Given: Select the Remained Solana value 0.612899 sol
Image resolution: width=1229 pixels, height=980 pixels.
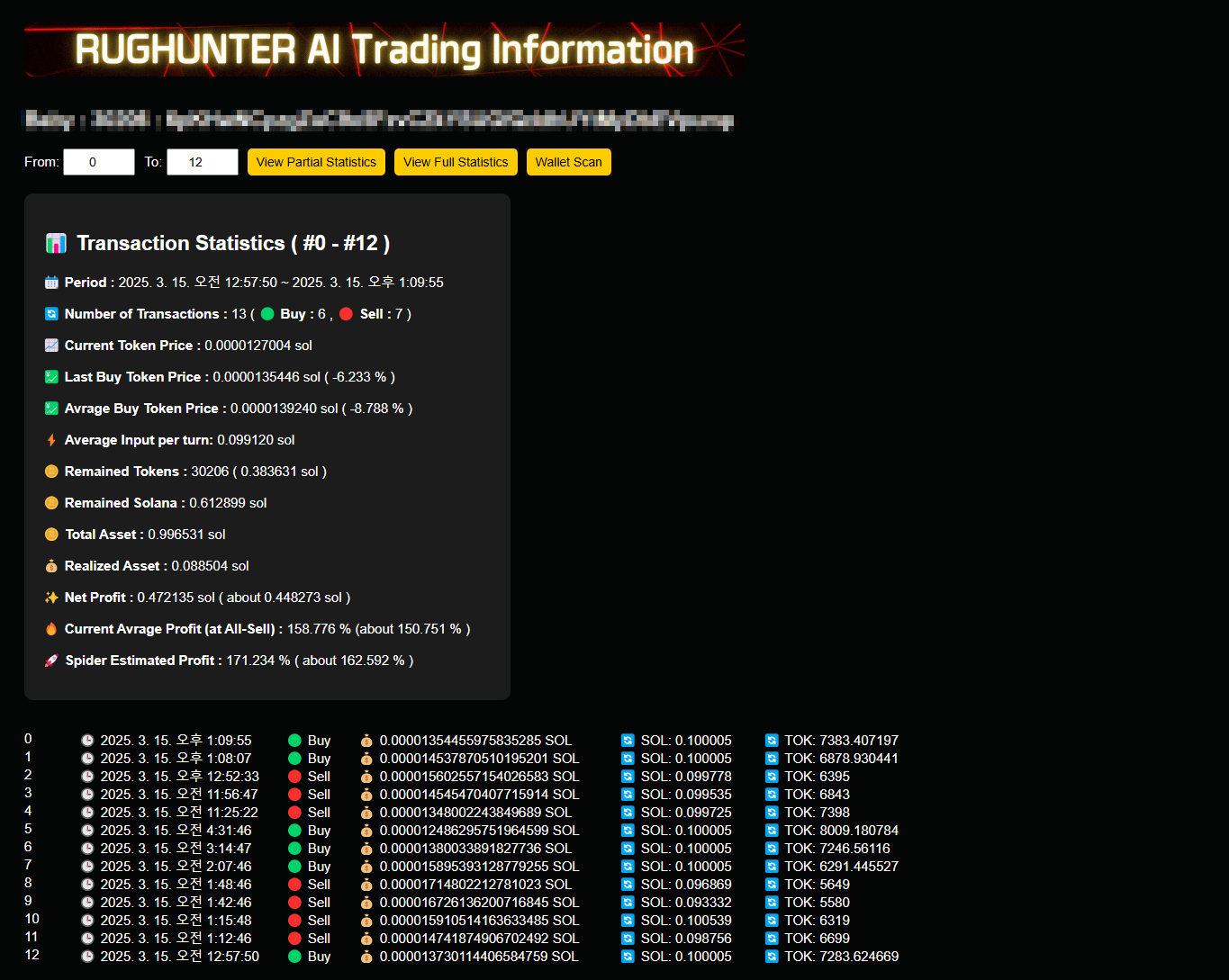Looking at the screenshot, I should click(228, 503).
